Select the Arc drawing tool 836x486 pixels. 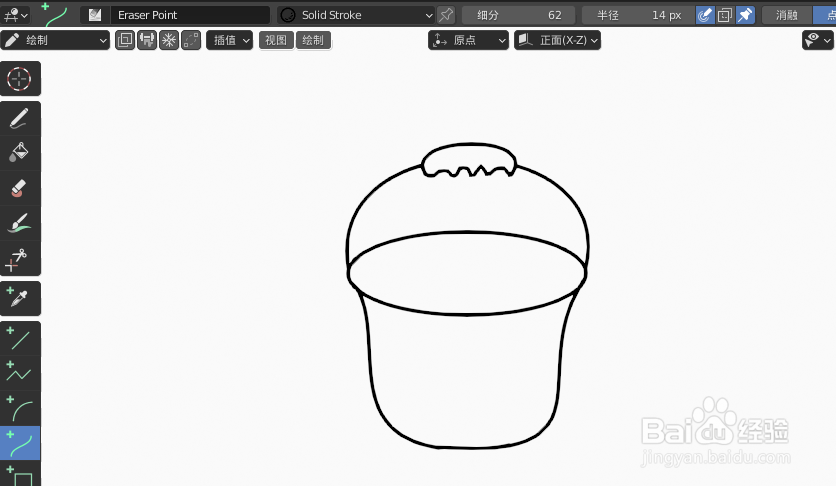(20, 408)
